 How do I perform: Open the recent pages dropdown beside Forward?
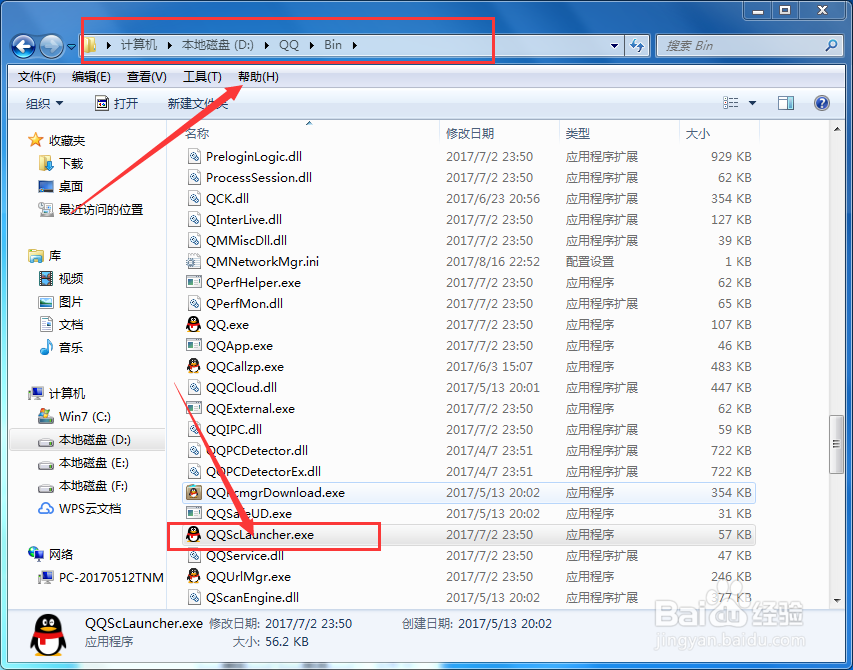coord(71,47)
